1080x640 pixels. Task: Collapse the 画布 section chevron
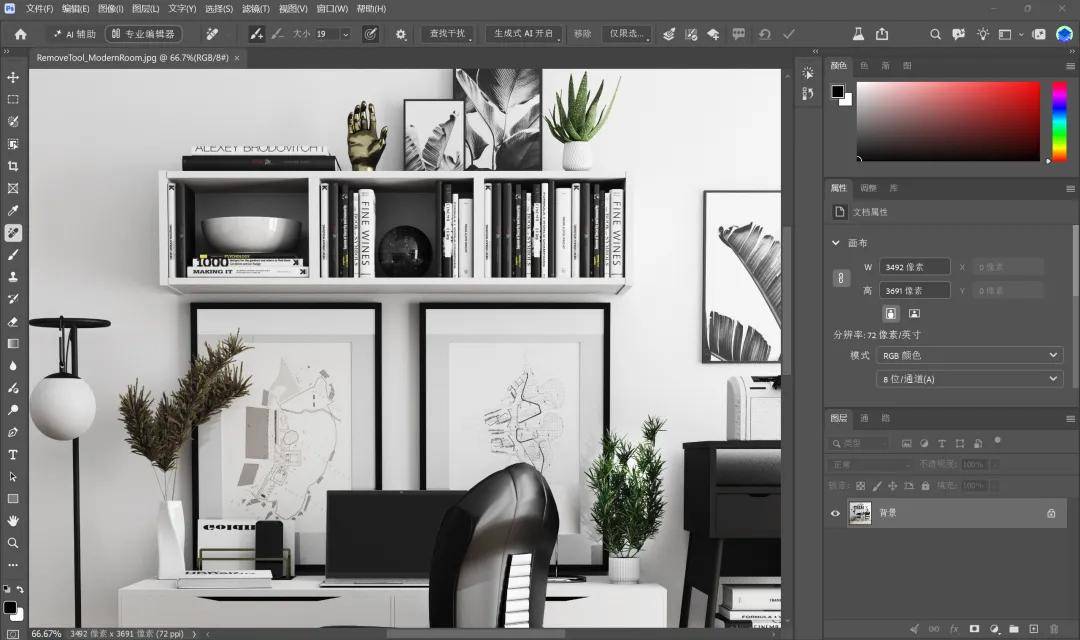pyautogui.click(x=835, y=243)
